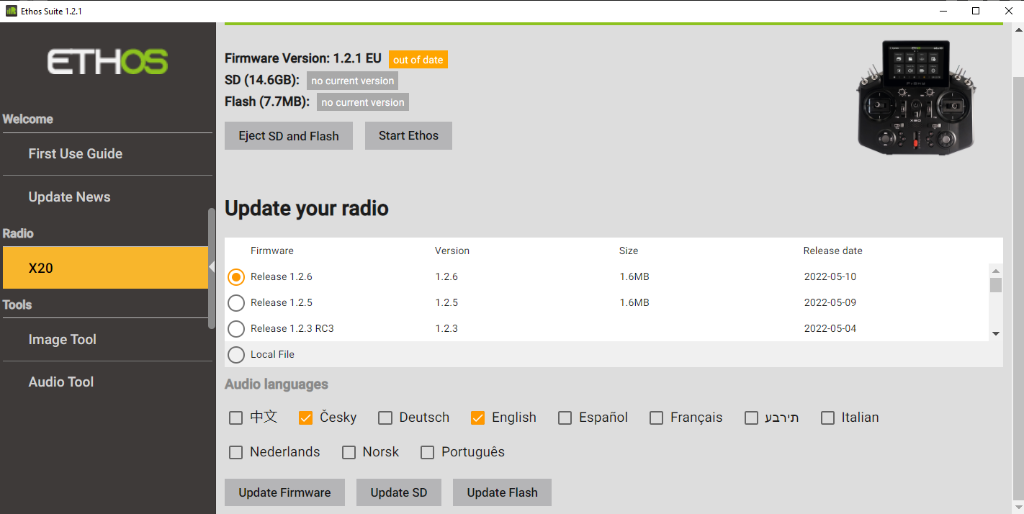Enable the Deutsch audio language checkbox
This screenshot has width=1024, height=514.
click(x=384, y=418)
